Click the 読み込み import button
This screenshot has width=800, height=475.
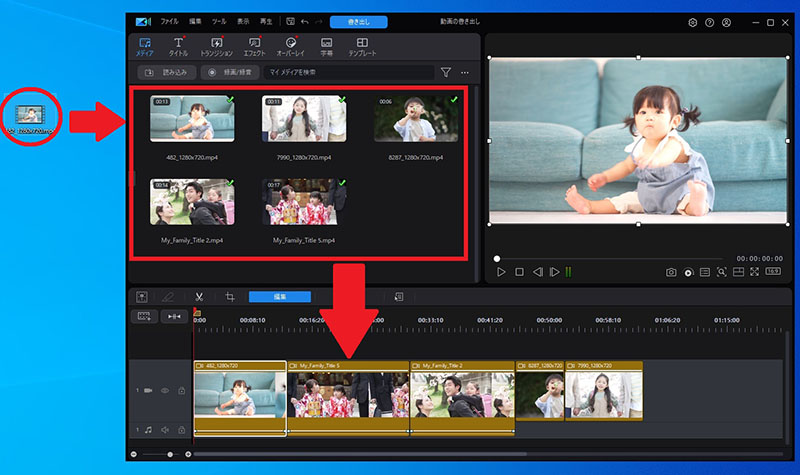pyautogui.click(x=166, y=72)
